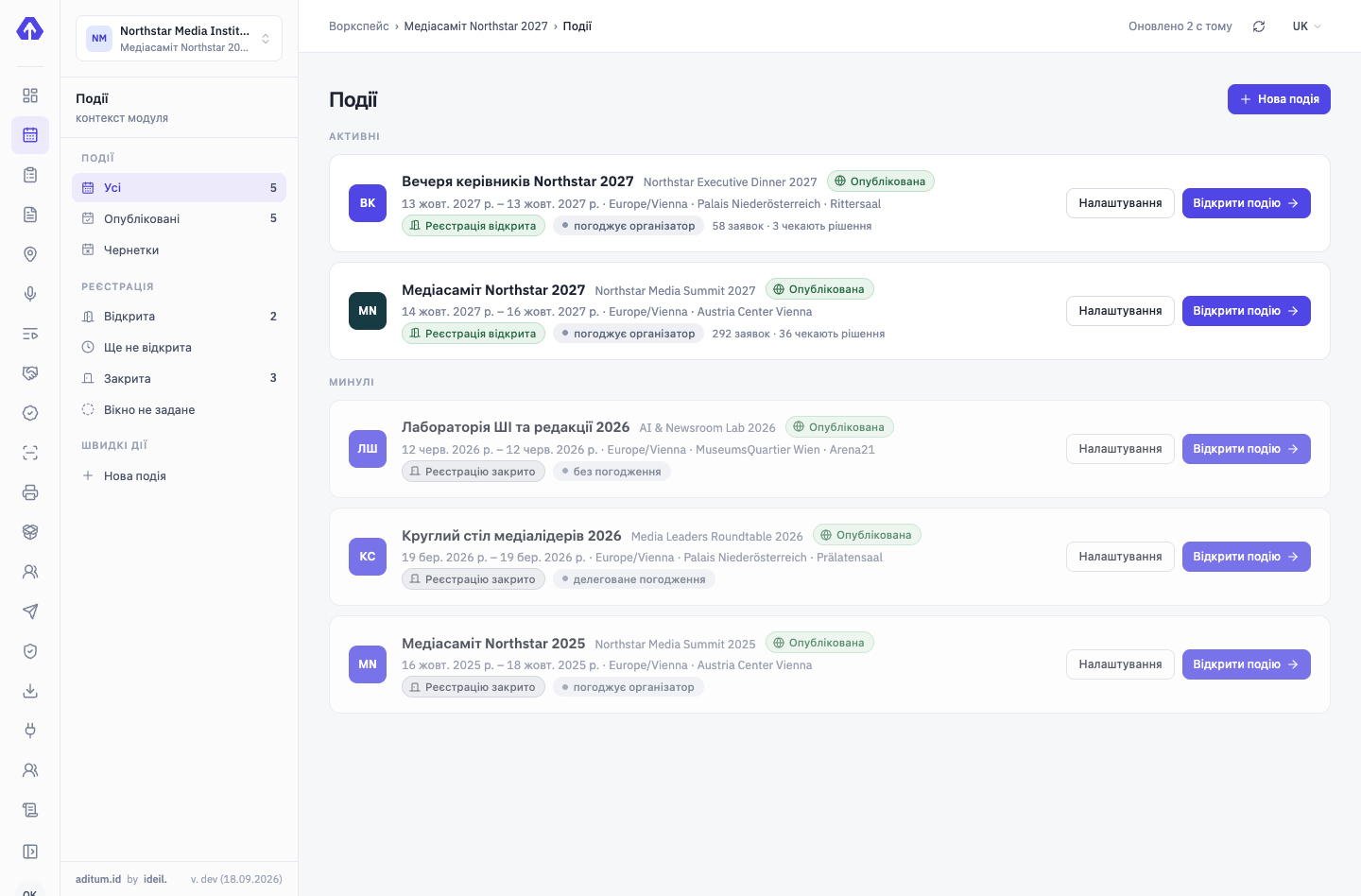Open the Круглий стіл медіалідерів 2026 event
The width and height of the screenshot is (1361, 896).
click(1246, 557)
